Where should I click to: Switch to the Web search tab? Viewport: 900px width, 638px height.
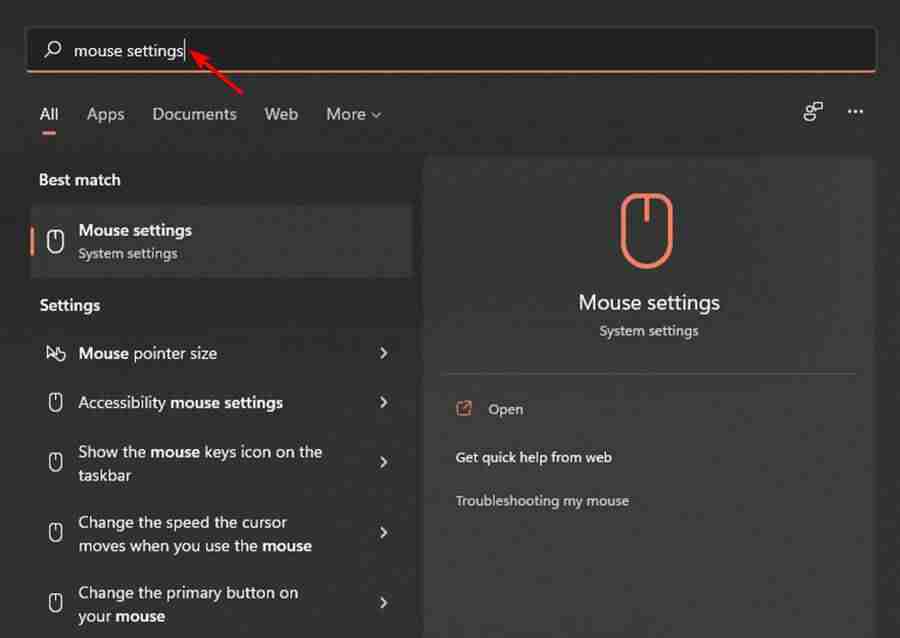tap(281, 114)
